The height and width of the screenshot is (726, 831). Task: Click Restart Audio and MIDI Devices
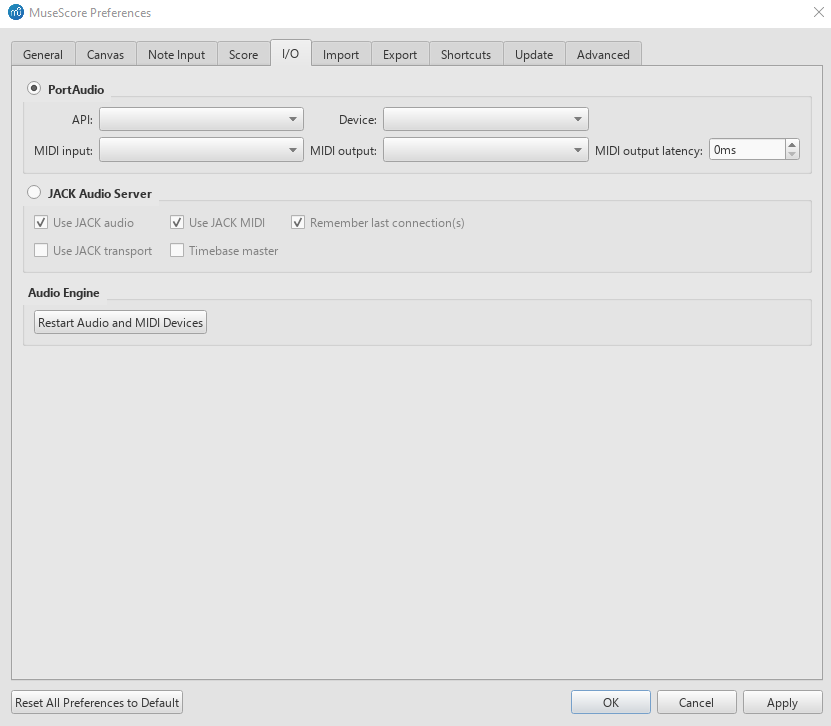point(119,322)
